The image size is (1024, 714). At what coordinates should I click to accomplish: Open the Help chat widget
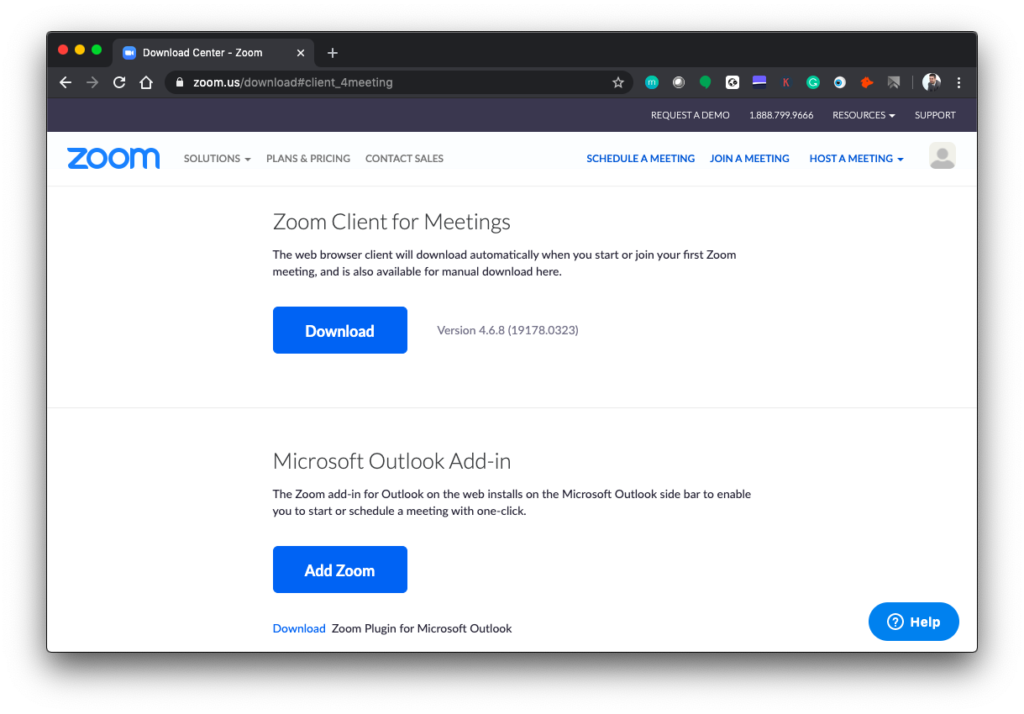click(913, 622)
